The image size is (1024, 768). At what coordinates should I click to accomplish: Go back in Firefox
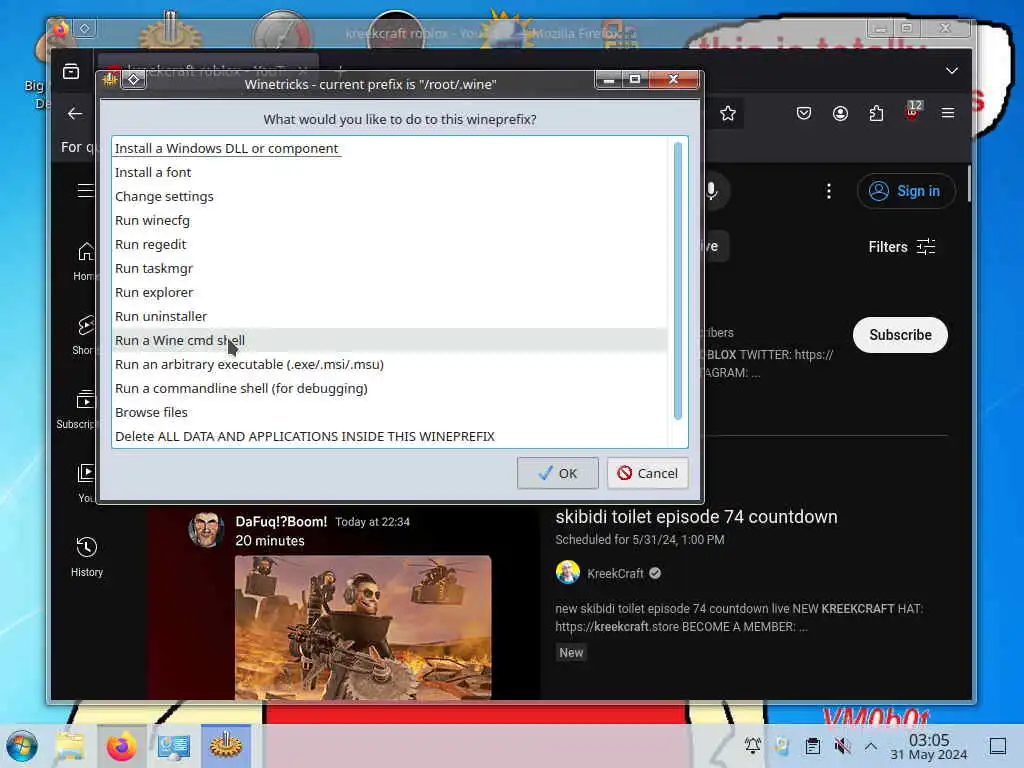click(75, 114)
